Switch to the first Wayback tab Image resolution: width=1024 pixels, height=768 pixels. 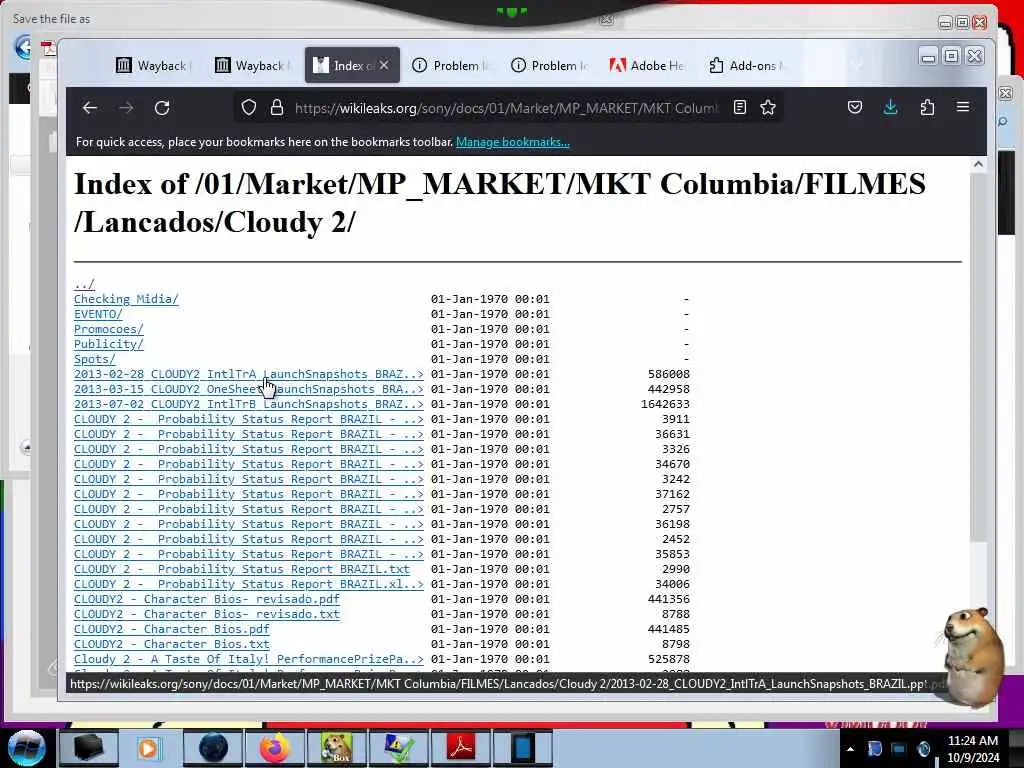154,65
